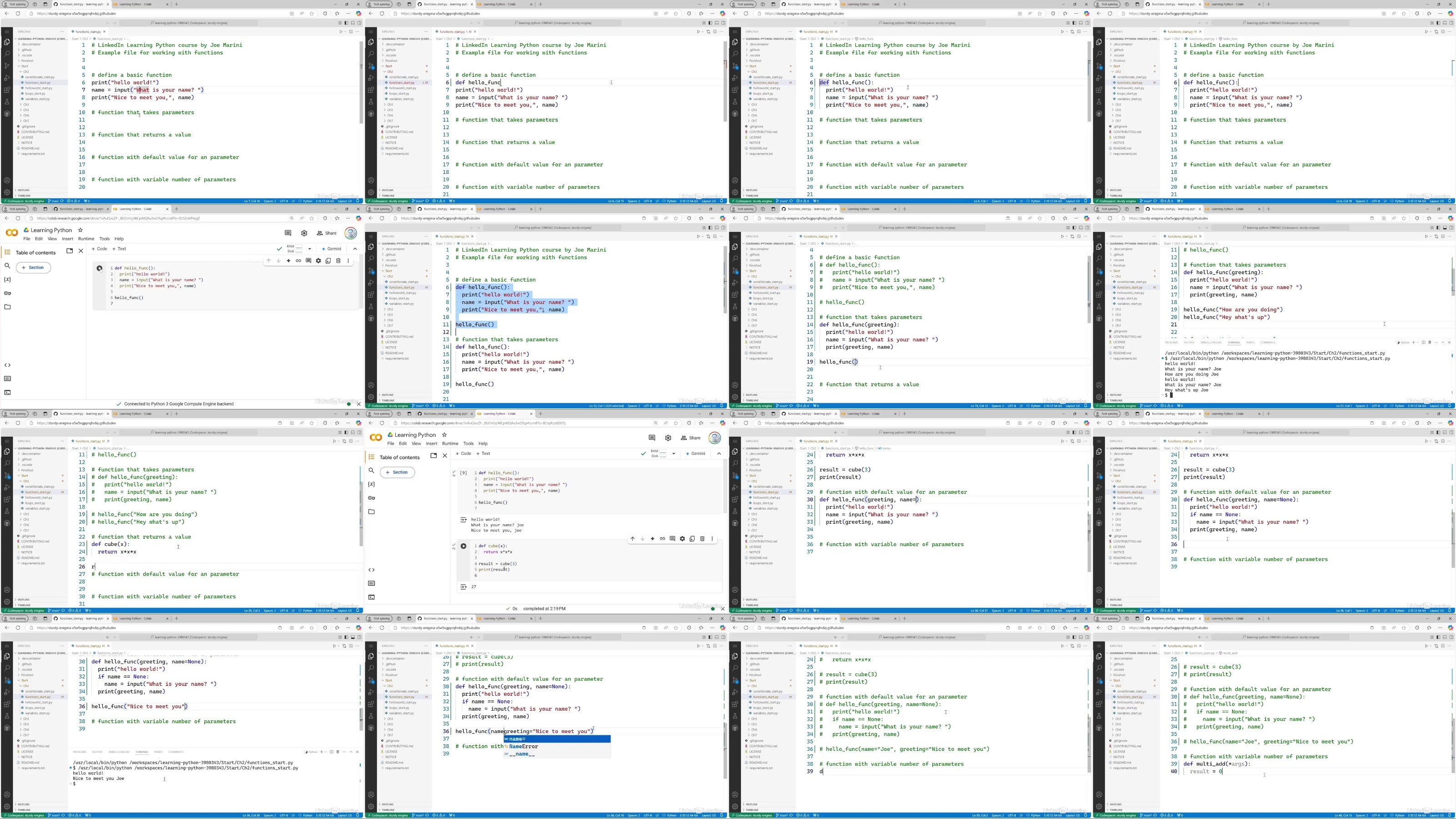Open Terminal icon in 'Connected' Colab sidebar
This screenshot has width=1456, height=819.
(7, 392)
